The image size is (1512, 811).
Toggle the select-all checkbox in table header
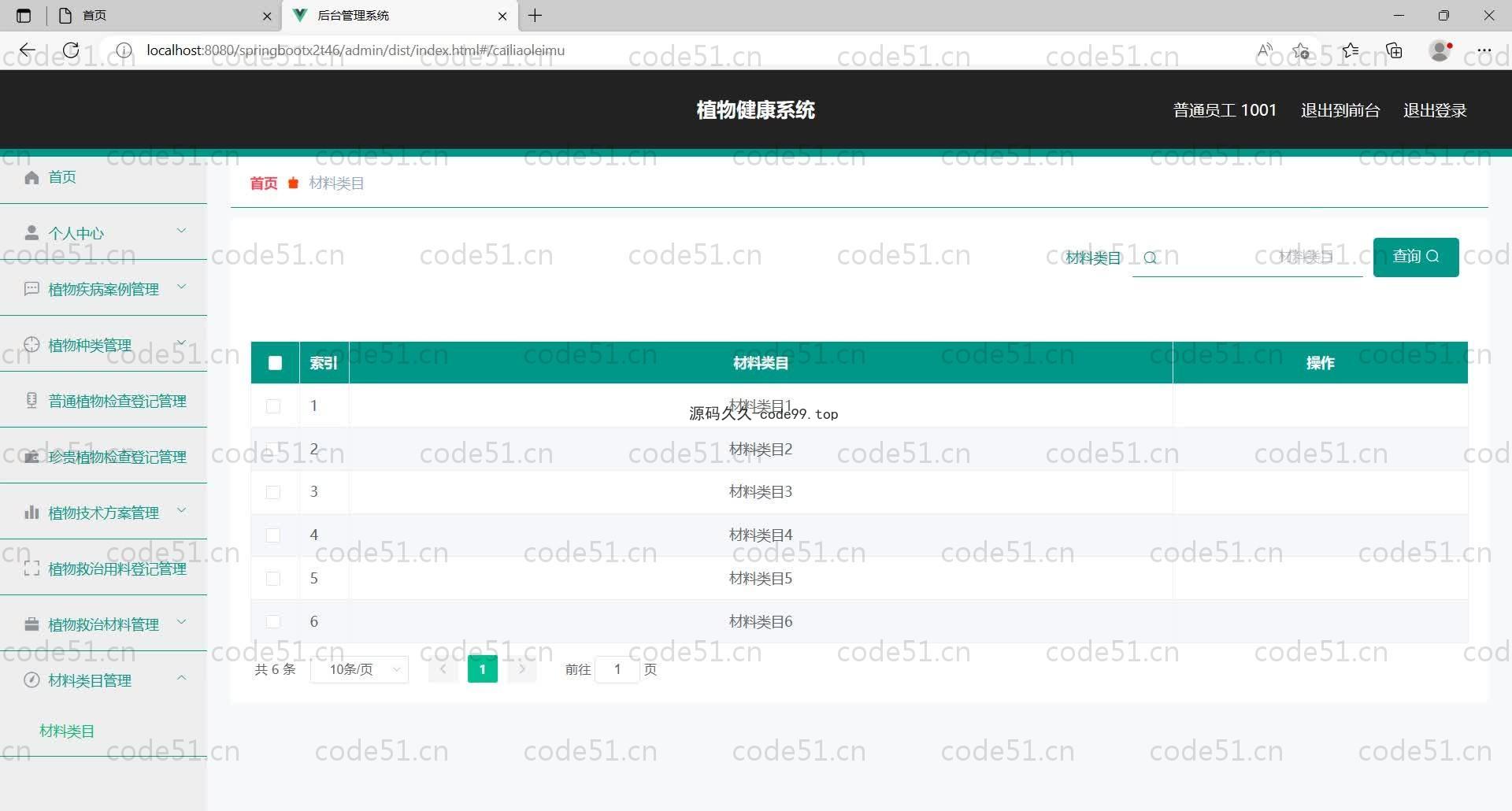click(x=275, y=363)
